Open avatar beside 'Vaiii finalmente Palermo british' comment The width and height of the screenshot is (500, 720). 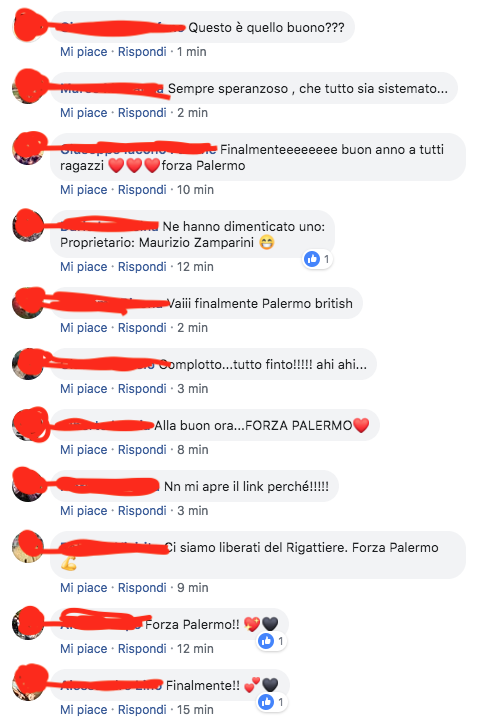pos(28,303)
